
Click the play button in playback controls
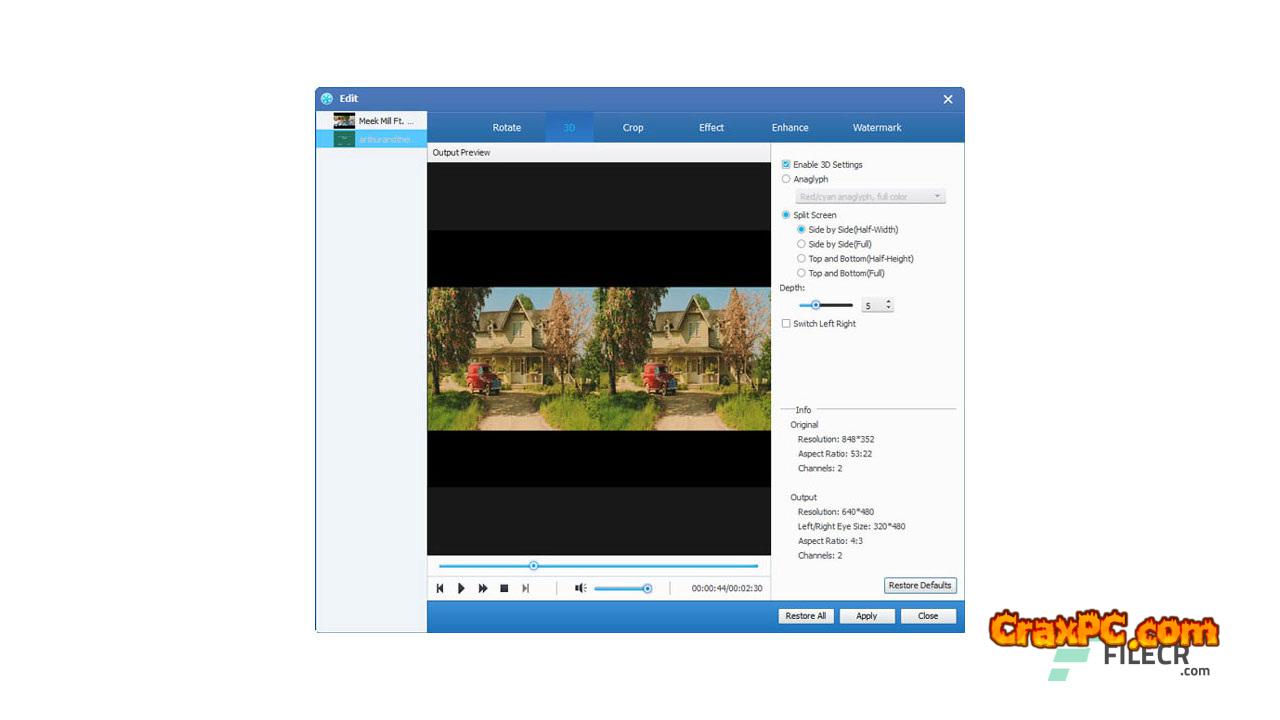pos(461,589)
